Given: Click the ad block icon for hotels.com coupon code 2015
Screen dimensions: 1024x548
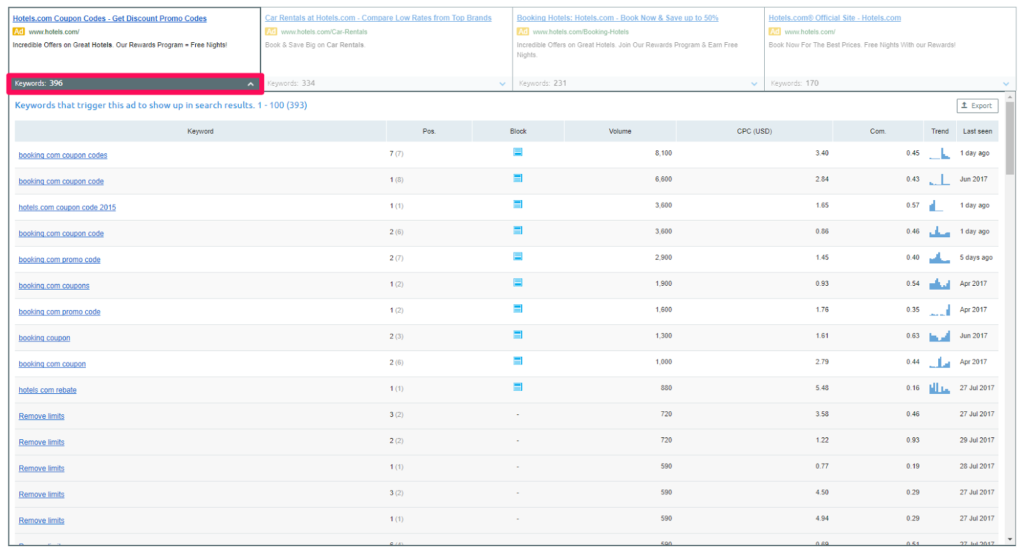Looking at the screenshot, I should pyautogui.click(x=518, y=204).
